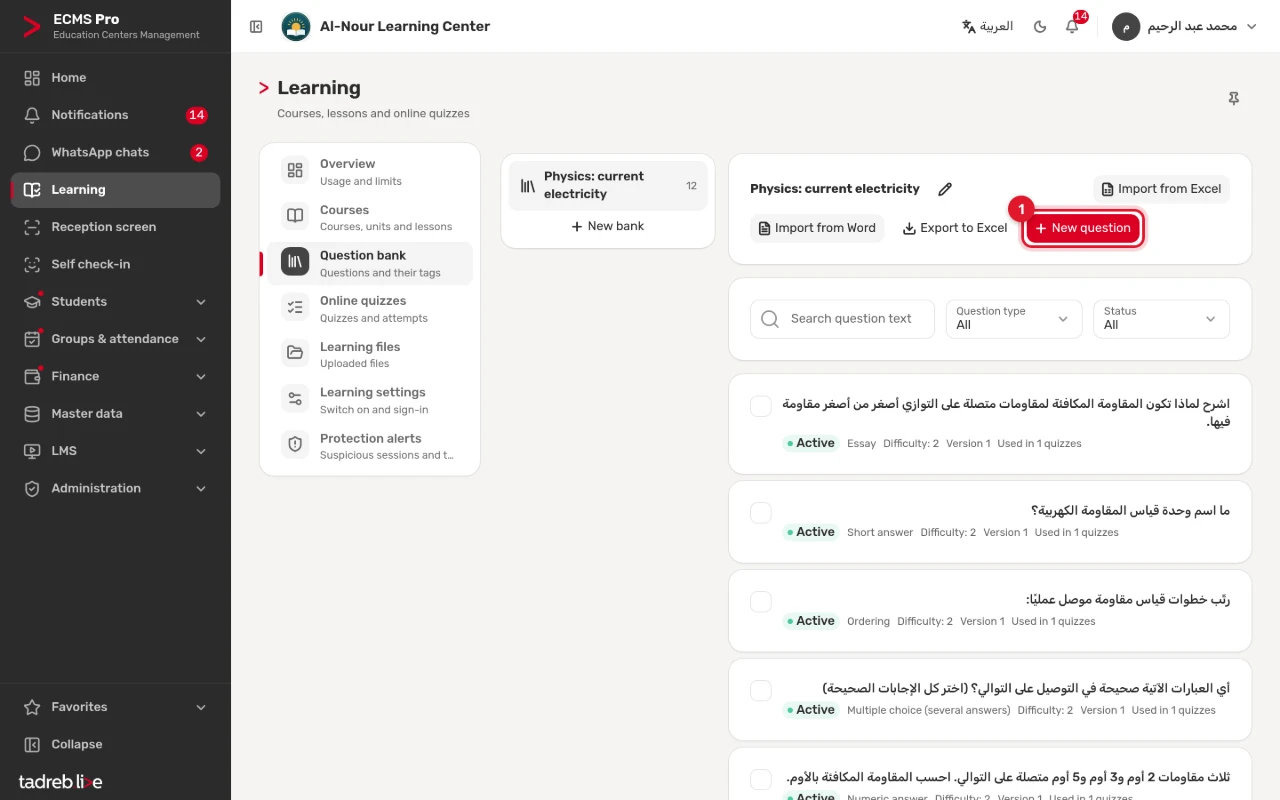1280x800 pixels.
Task: Toggle dark mode moon icon
Action: [x=1040, y=27]
